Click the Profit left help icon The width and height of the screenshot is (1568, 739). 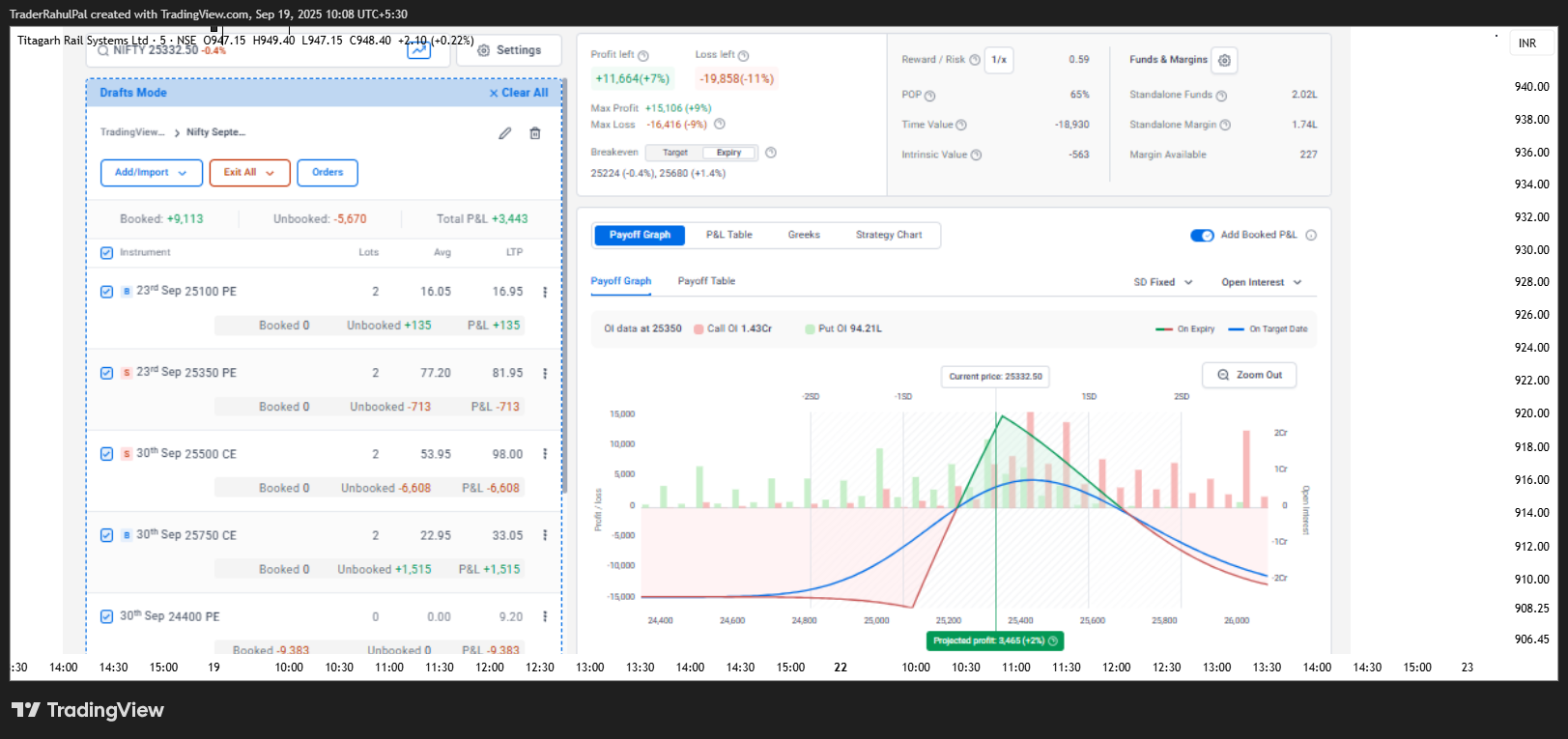[643, 56]
